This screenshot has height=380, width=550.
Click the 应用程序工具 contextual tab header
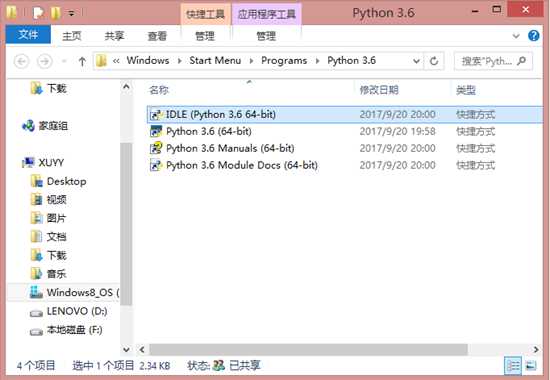[267, 14]
